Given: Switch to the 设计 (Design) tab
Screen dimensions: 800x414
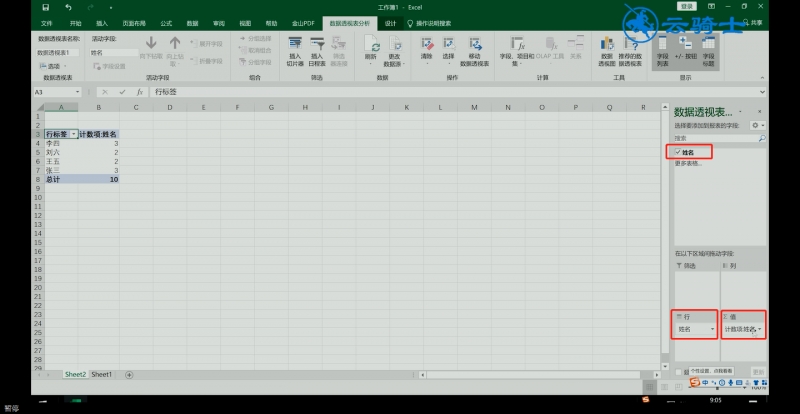Looking at the screenshot, I should (390, 23).
